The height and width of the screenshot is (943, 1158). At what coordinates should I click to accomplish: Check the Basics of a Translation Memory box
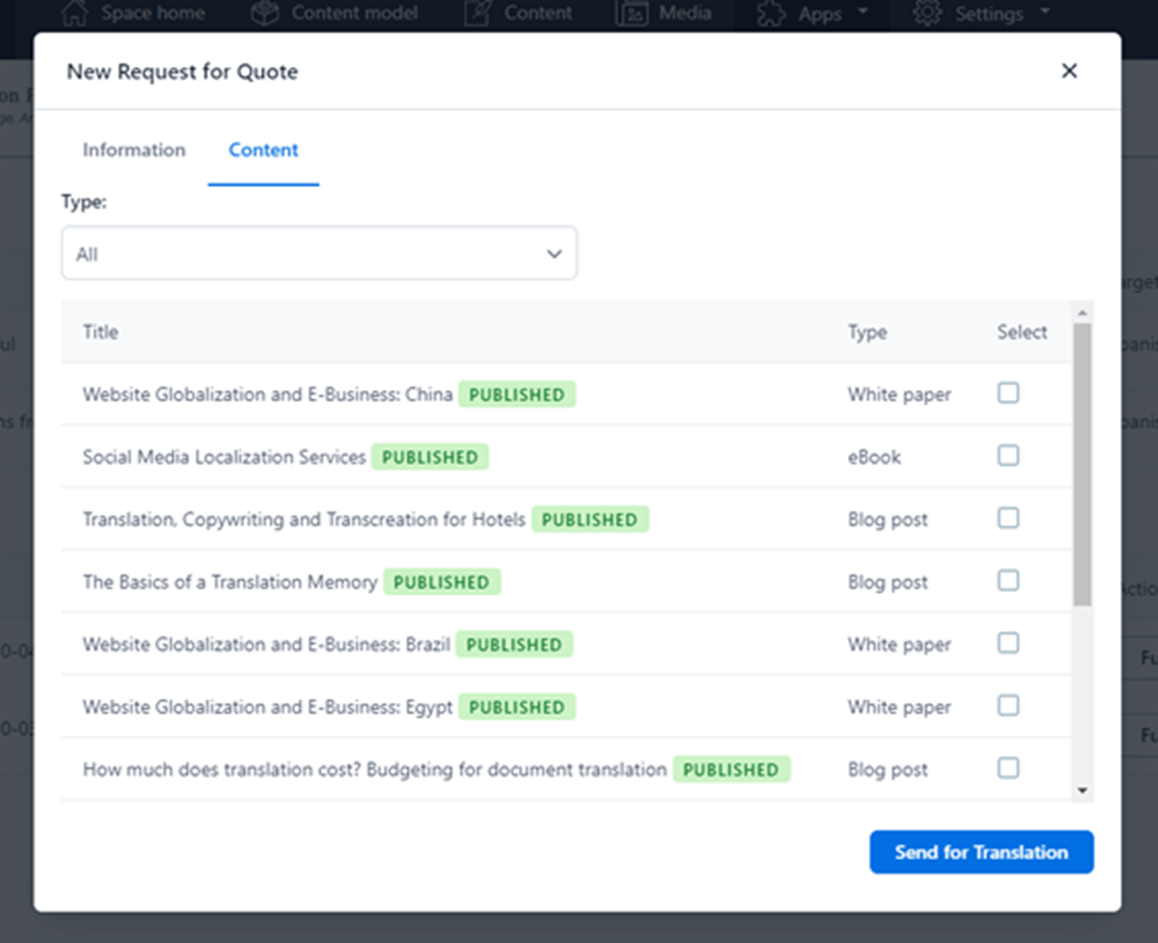1008,580
